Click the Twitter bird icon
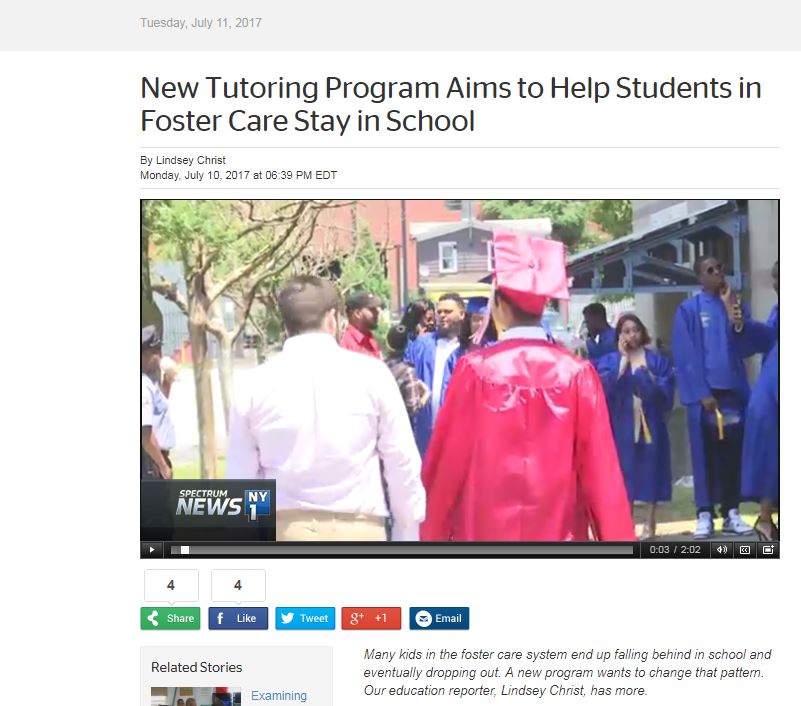The image size is (801, 706). click(288, 618)
